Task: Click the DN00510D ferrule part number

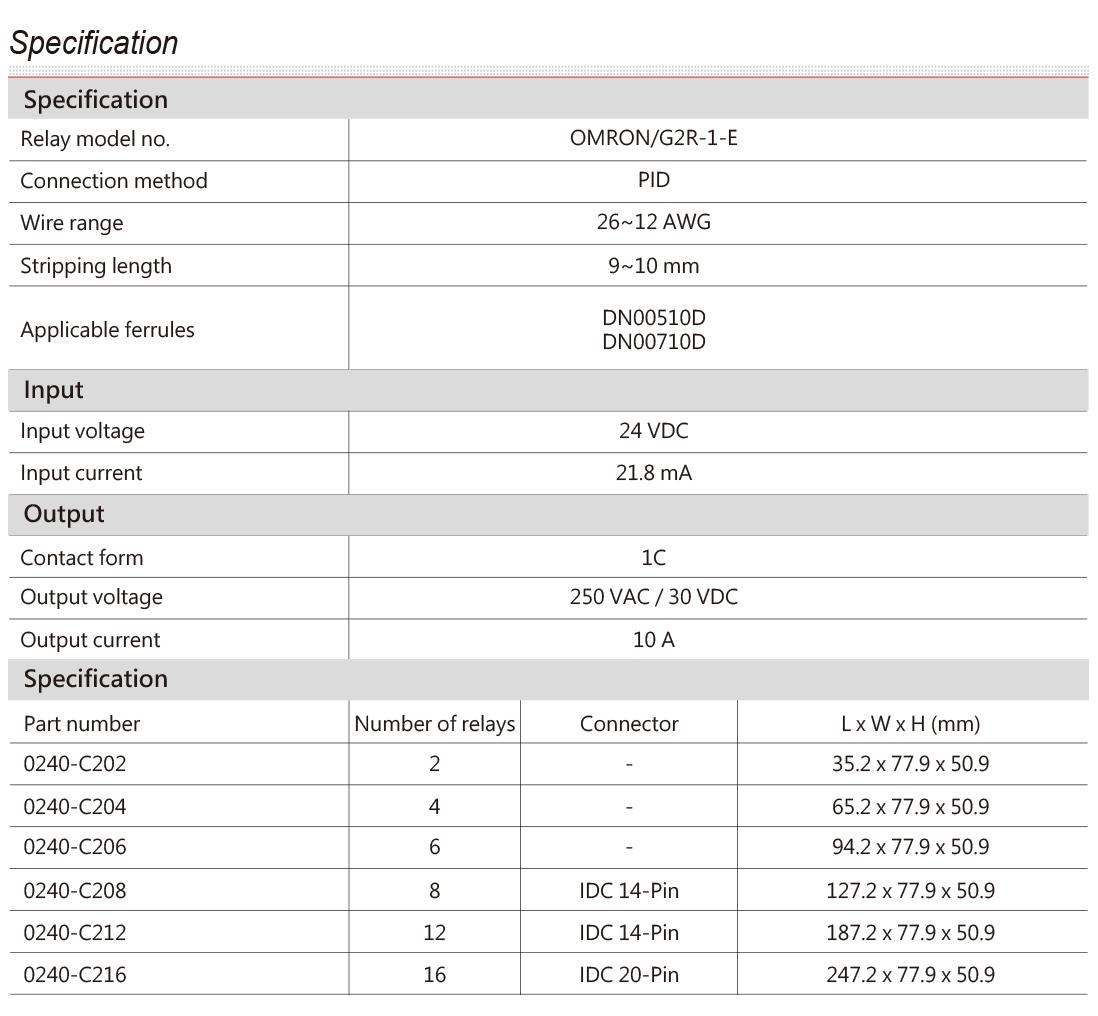Action: [x=654, y=319]
